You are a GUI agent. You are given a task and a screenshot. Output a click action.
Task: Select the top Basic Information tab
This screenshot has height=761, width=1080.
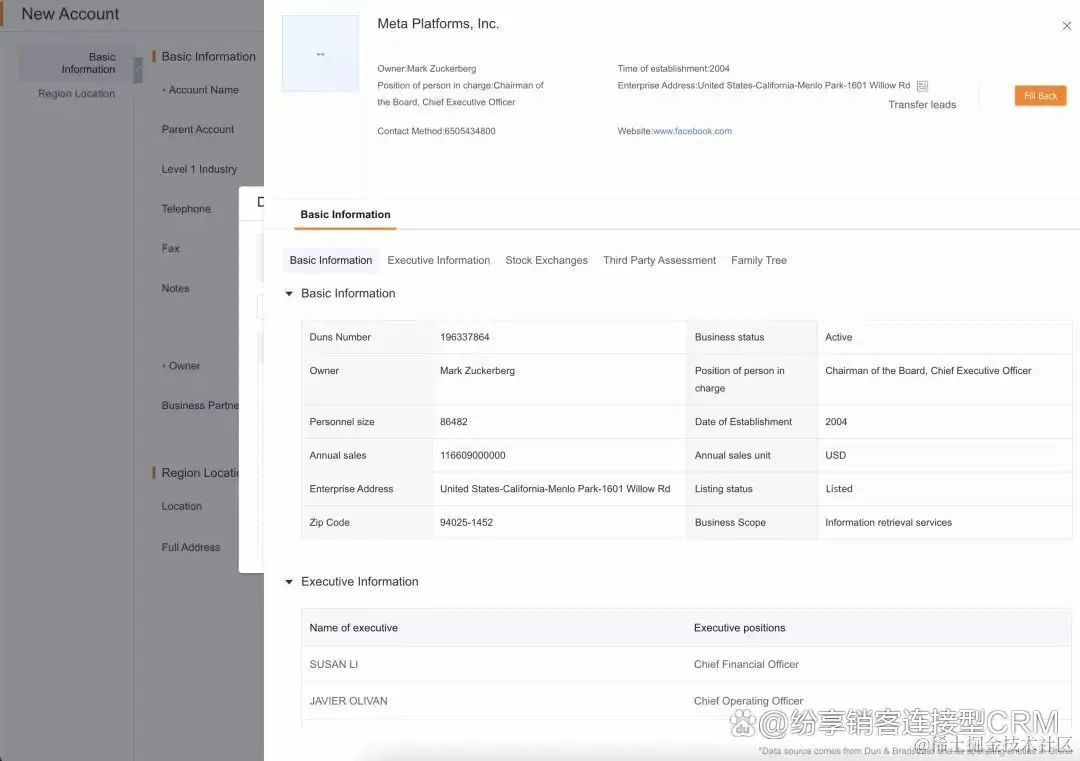(345, 214)
